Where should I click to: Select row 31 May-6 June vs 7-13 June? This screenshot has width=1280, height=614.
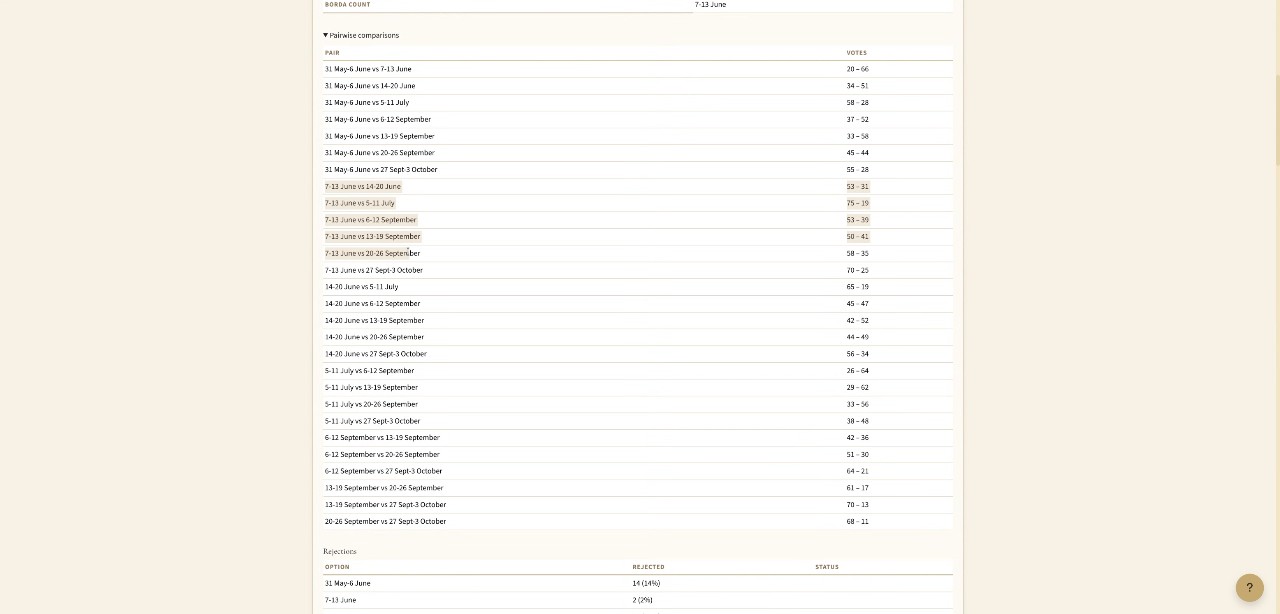[638, 69]
